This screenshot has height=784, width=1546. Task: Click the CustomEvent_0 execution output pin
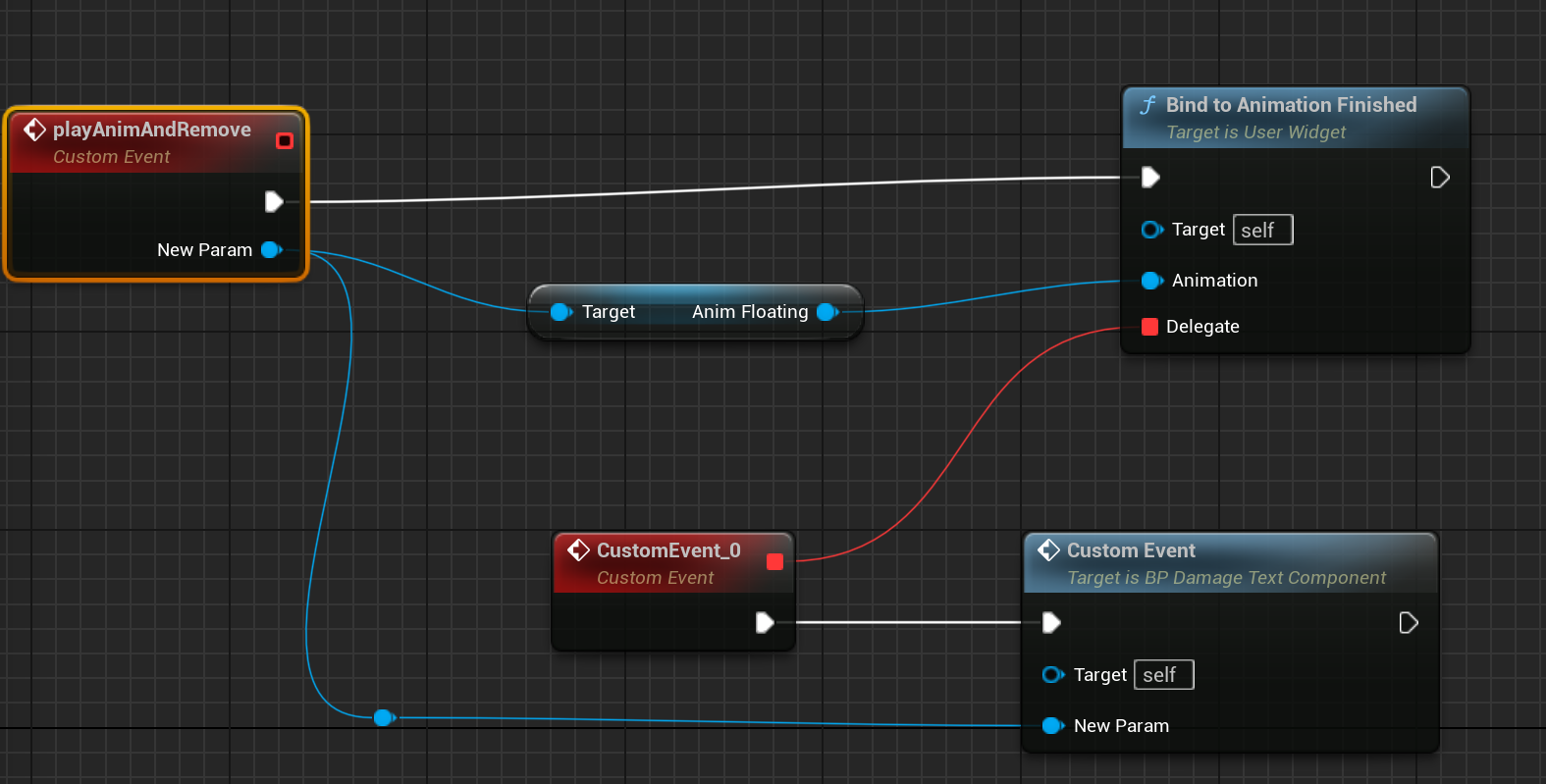[x=765, y=623]
